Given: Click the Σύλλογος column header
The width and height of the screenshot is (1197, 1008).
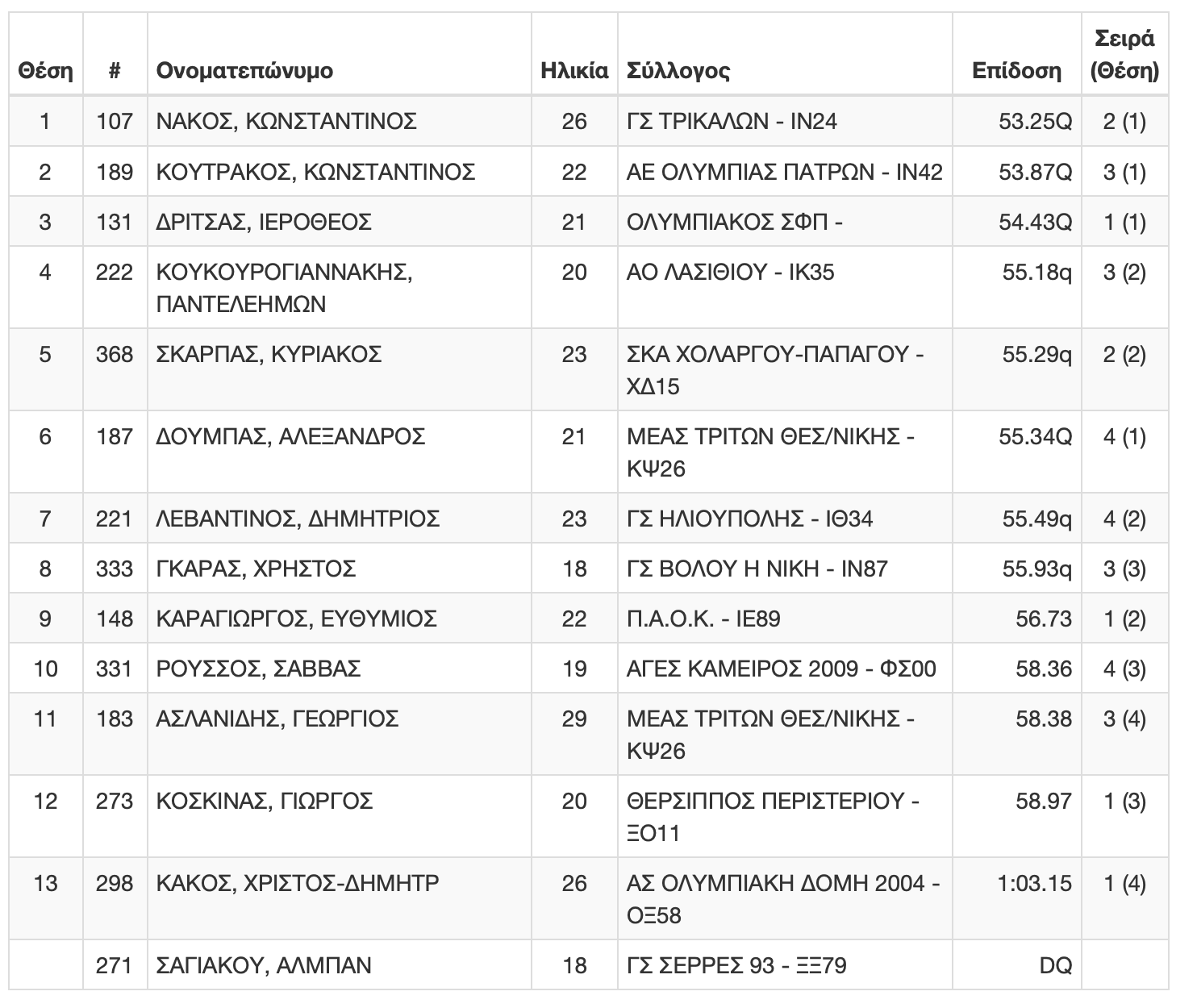Looking at the screenshot, I should click(678, 71).
